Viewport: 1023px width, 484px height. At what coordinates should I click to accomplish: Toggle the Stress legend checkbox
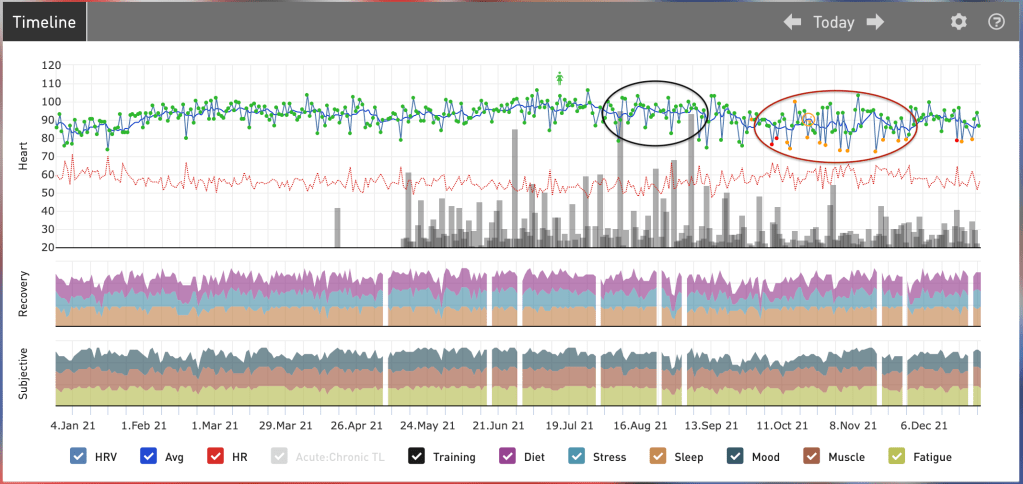point(576,457)
